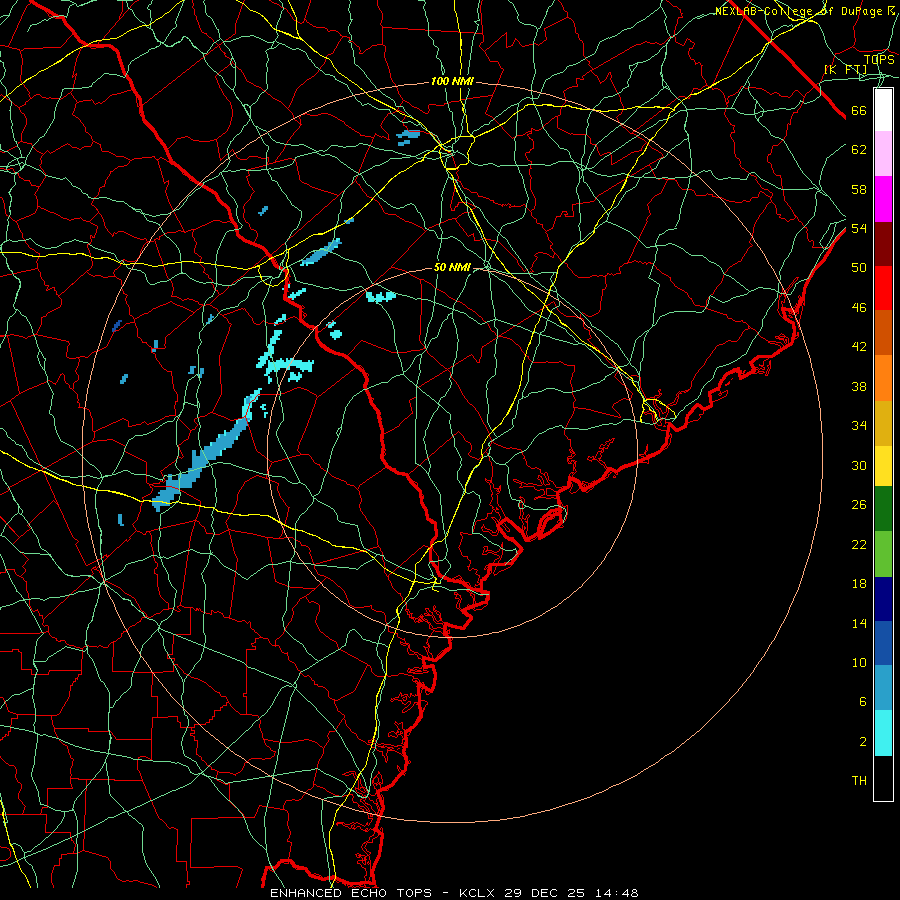Image resolution: width=900 pixels, height=900 pixels.
Task: Click the dark green 26 kft swatch
Action: (883, 509)
